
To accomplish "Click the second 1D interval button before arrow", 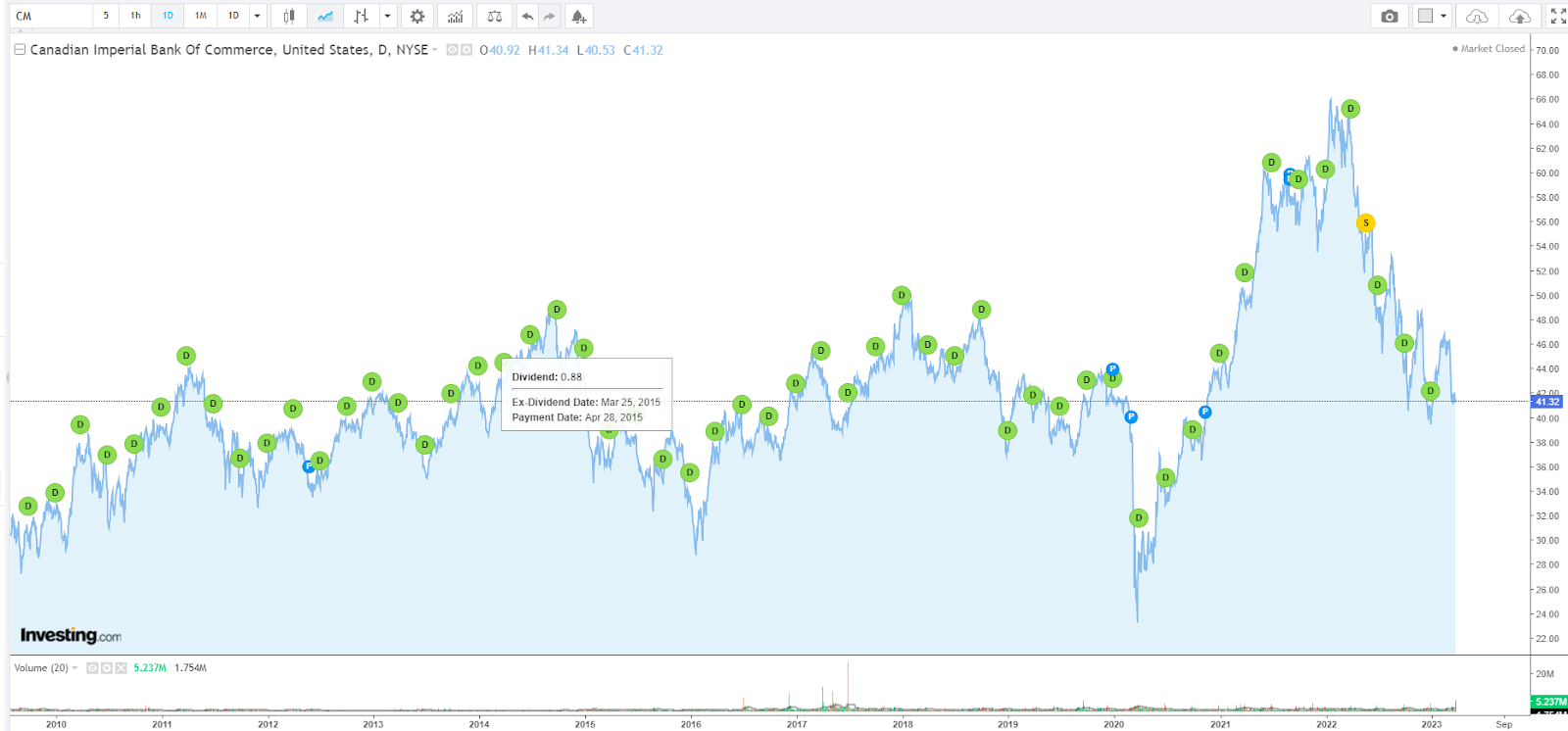I will coord(233,16).
